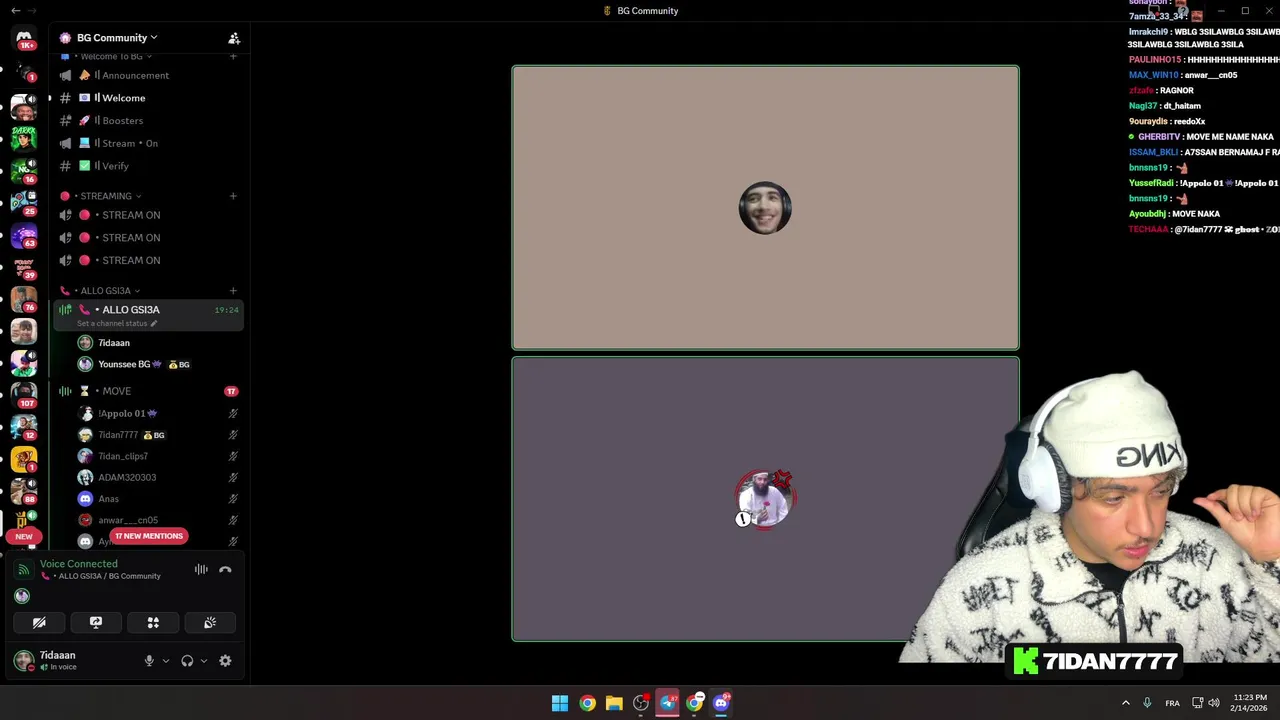Add a channel to STREAMING category
The image size is (1280, 720).
(x=233, y=196)
